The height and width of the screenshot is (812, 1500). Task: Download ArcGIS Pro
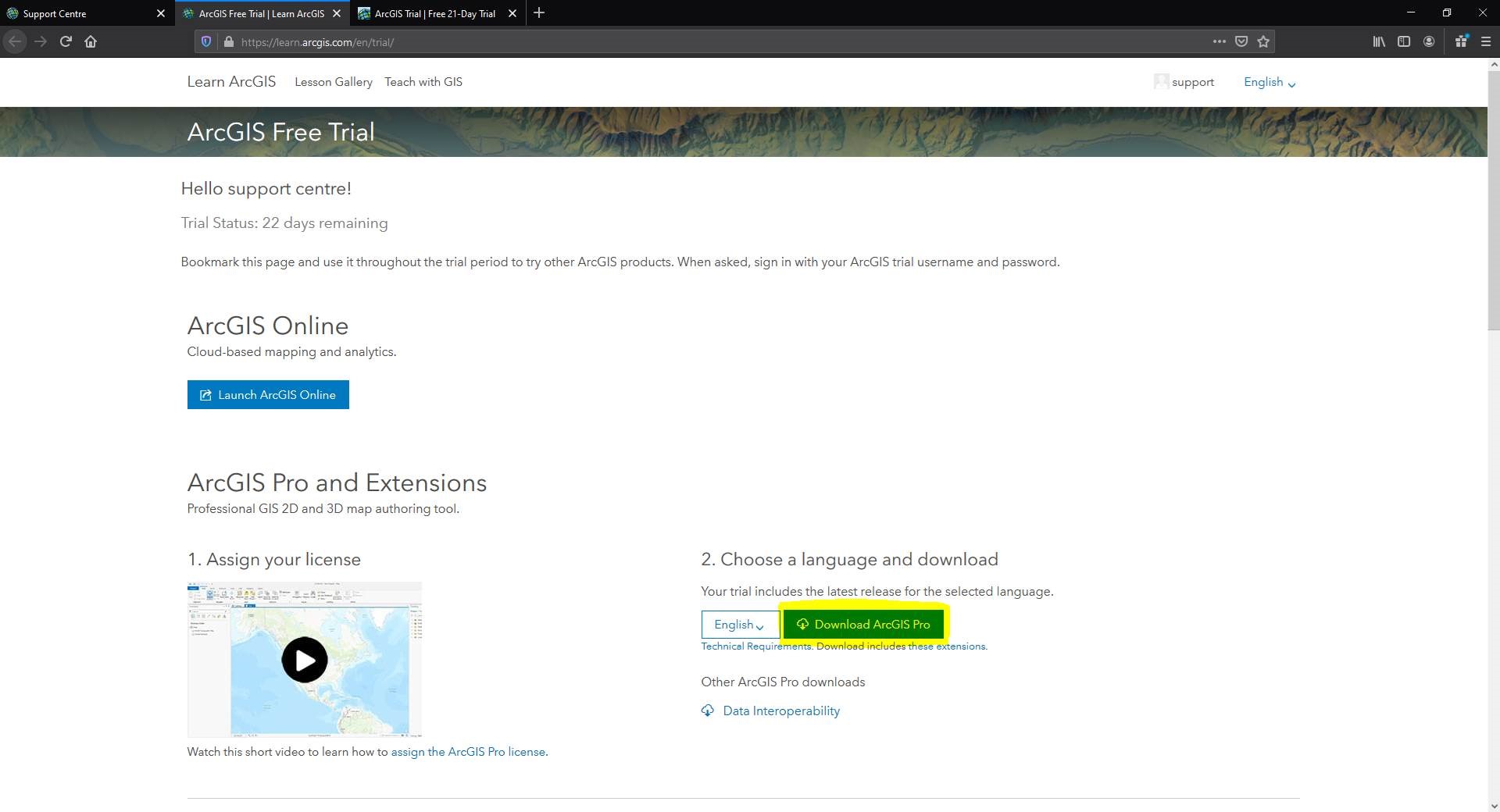[x=864, y=625]
